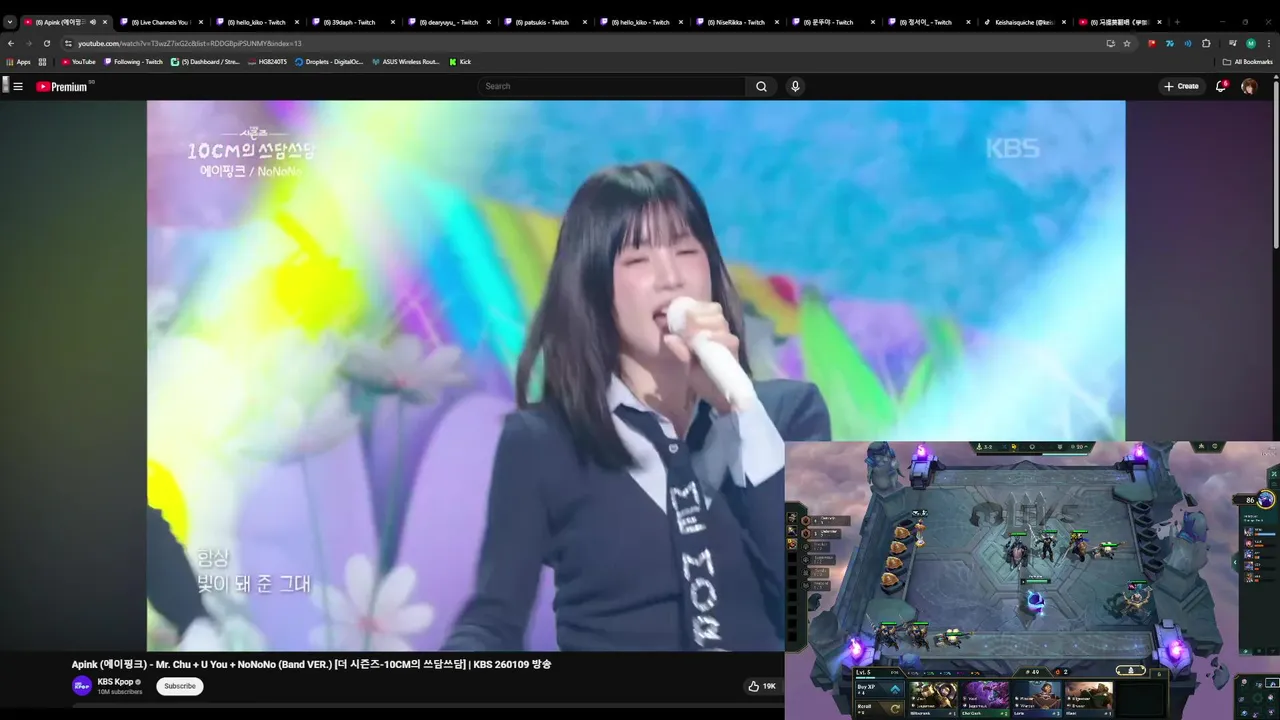Open the tab search dropdown arrow

(10, 22)
